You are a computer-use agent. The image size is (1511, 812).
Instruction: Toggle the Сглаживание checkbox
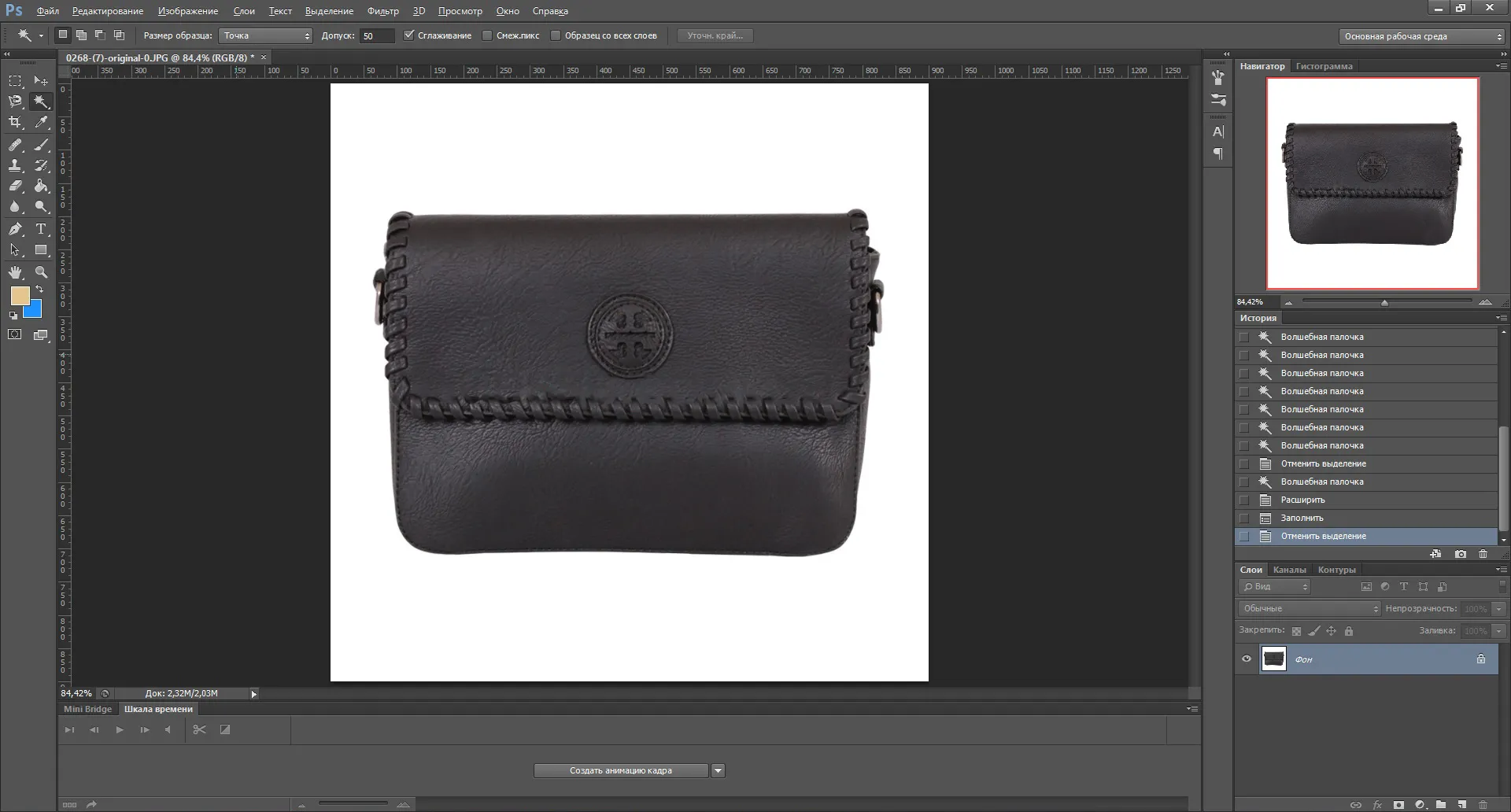click(408, 35)
